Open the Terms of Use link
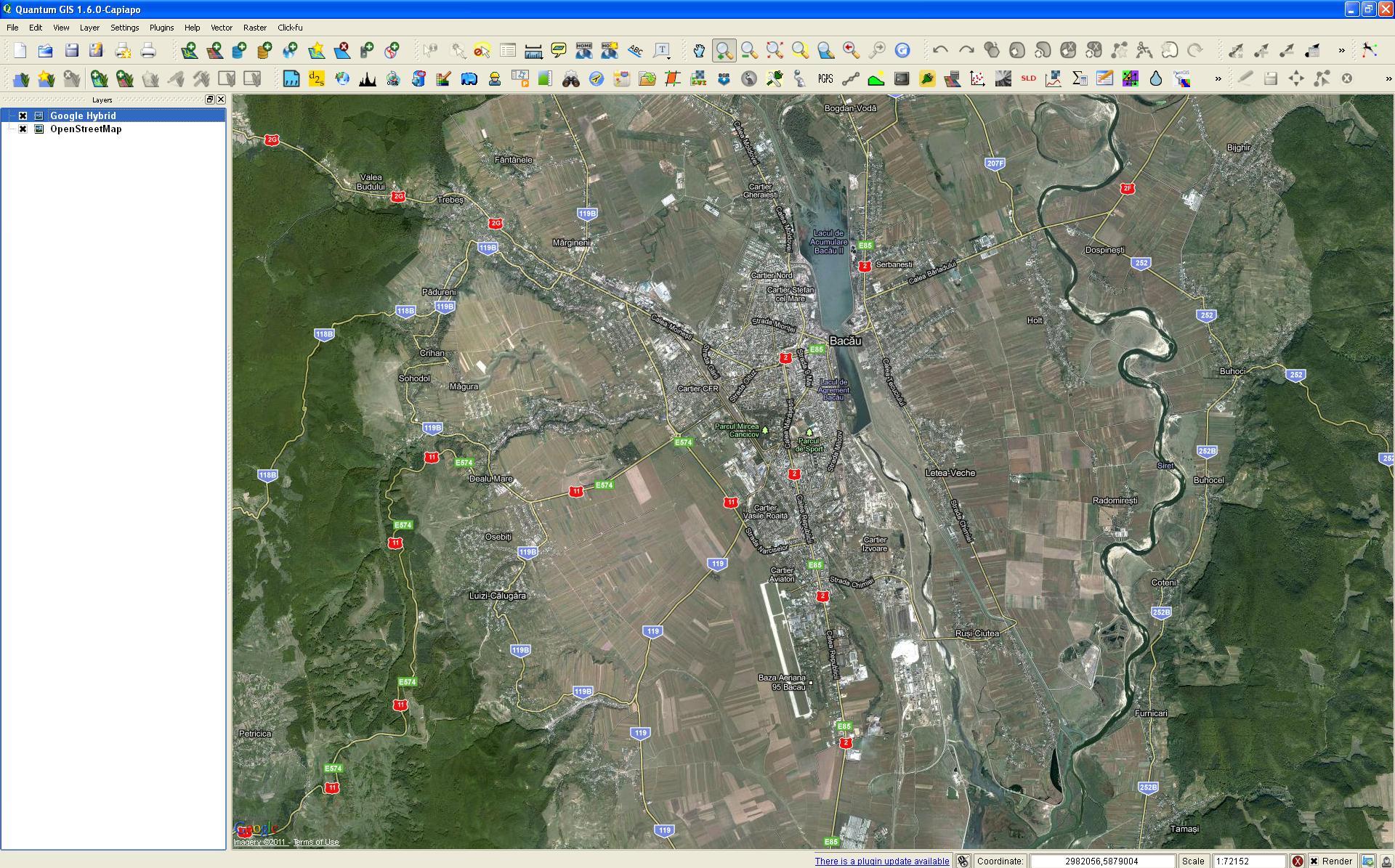This screenshot has width=1395, height=868. click(316, 843)
